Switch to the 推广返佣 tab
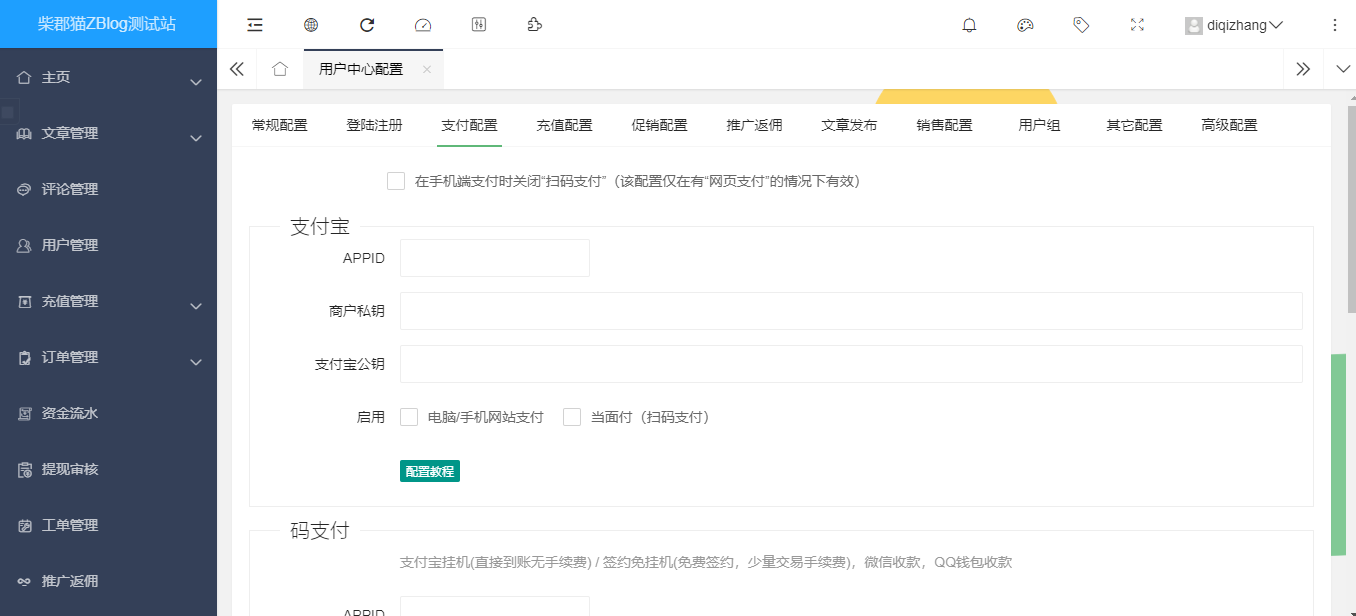Image resolution: width=1356 pixels, height=616 pixels. [x=754, y=125]
